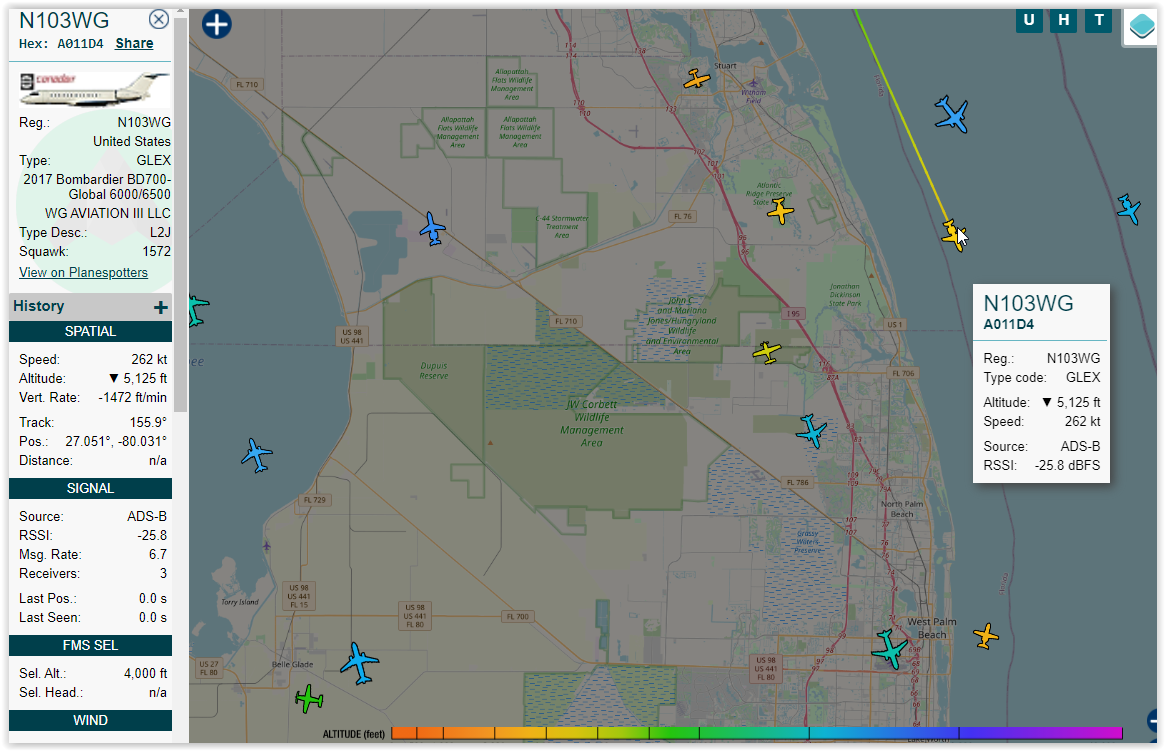
Task: Open the map layers switcher
Action: 1141,26
